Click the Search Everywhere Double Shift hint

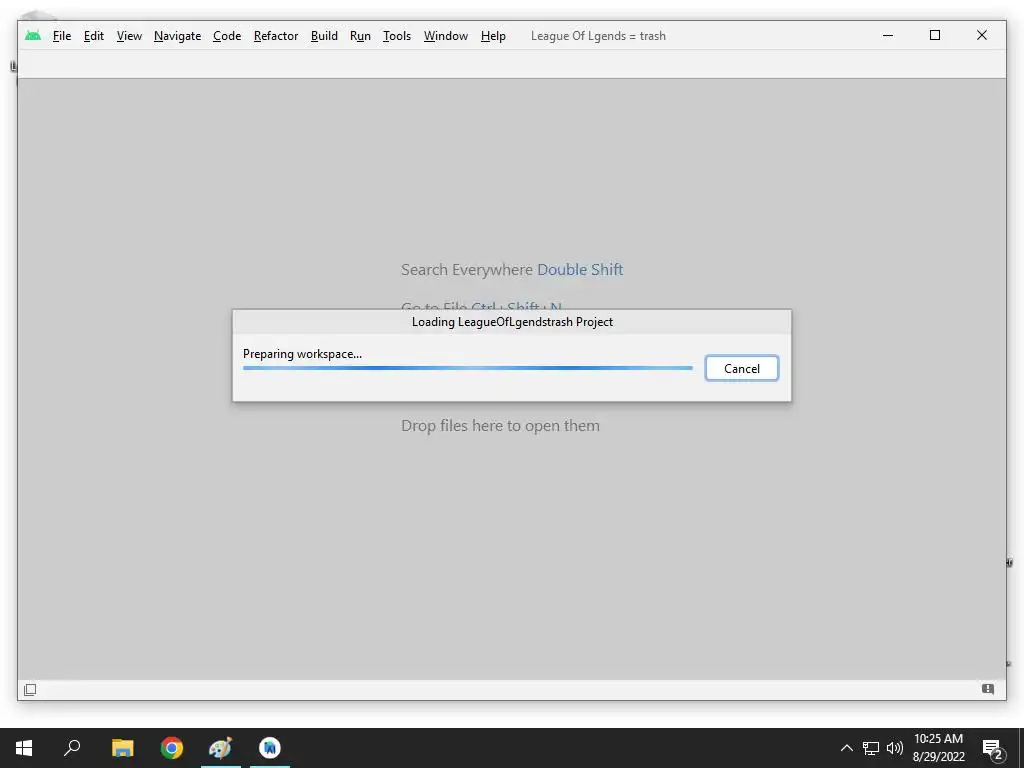pyautogui.click(x=512, y=270)
